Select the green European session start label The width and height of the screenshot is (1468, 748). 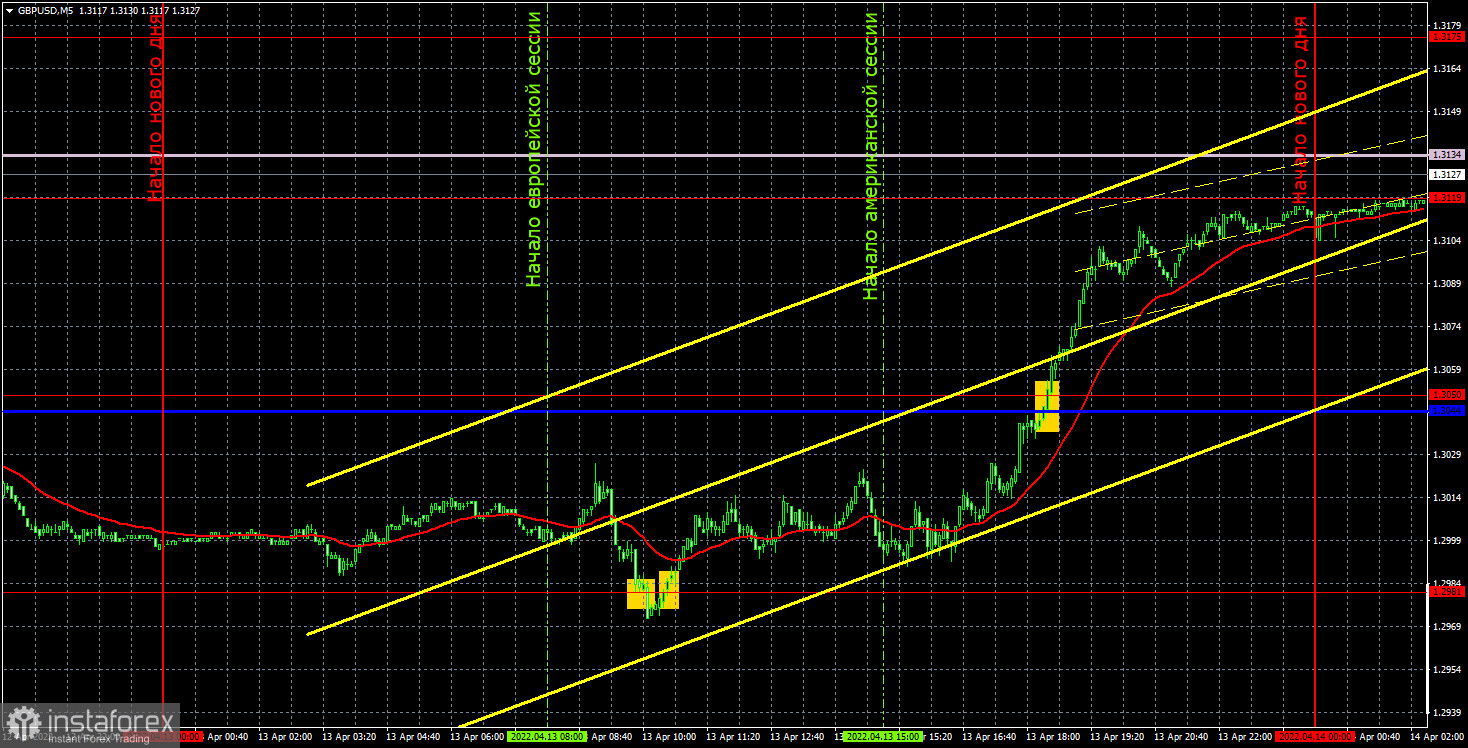coord(535,149)
